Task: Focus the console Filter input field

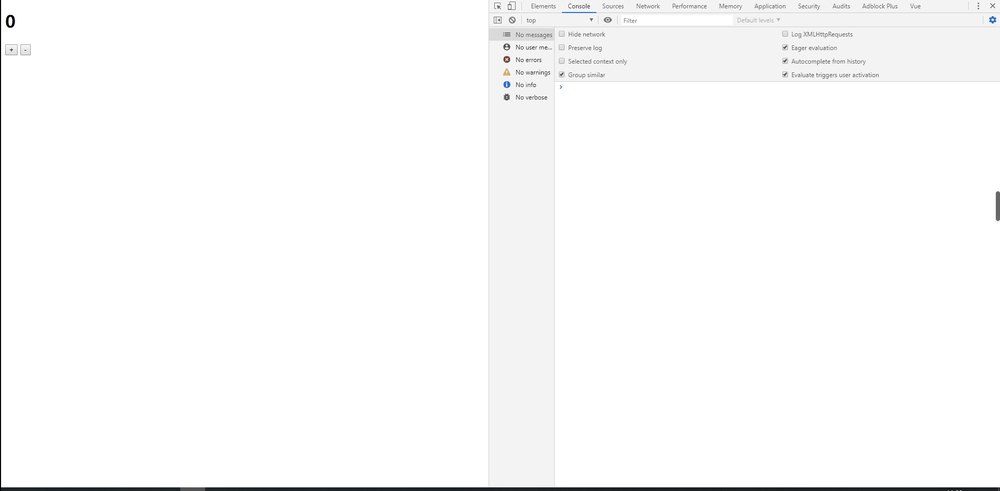Action: tap(677, 20)
